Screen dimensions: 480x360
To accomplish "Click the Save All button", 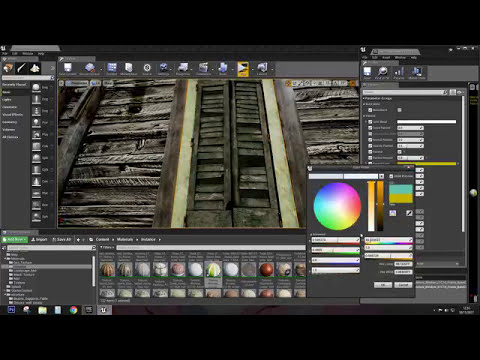I will [62, 239].
